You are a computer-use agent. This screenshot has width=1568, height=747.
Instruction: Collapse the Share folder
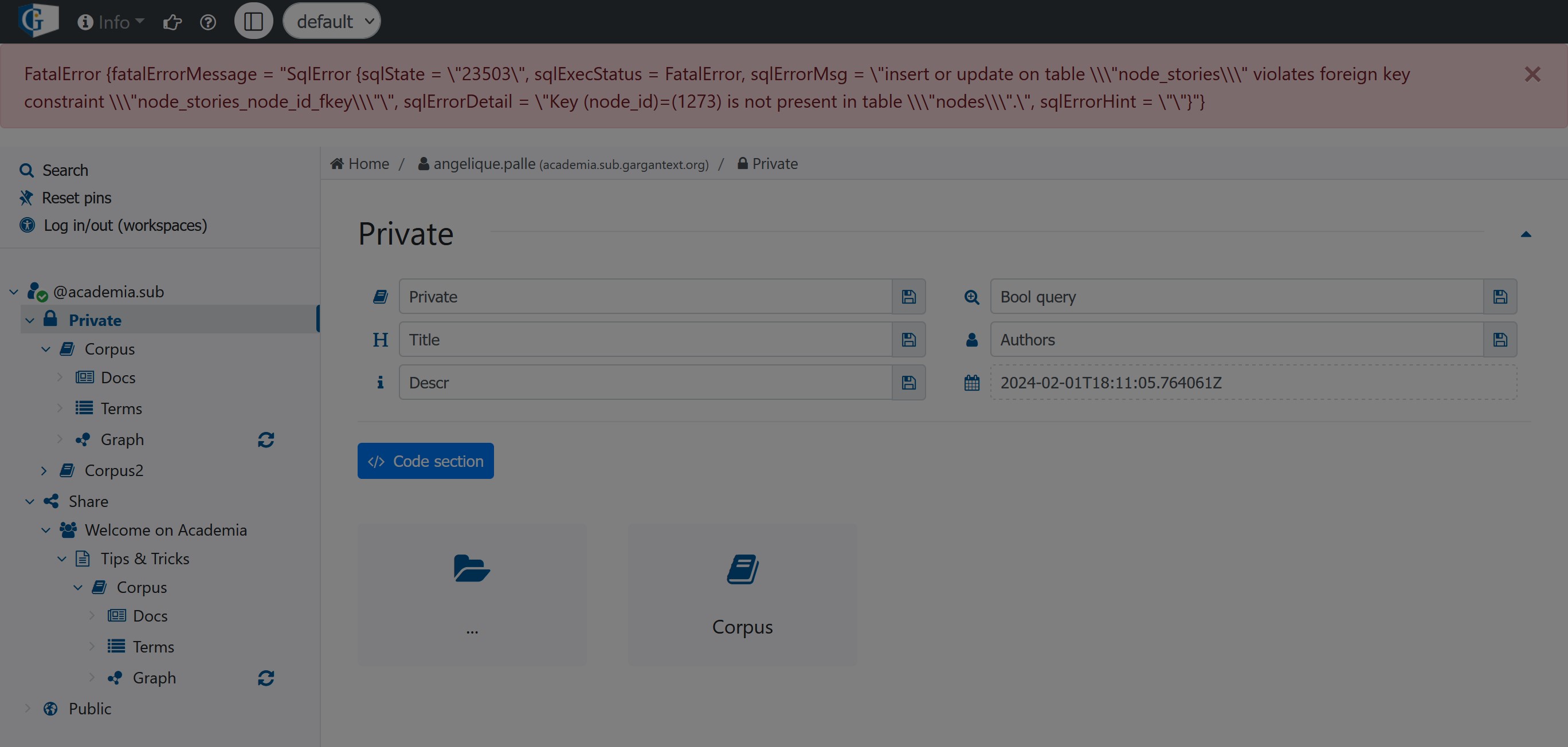[x=30, y=501]
